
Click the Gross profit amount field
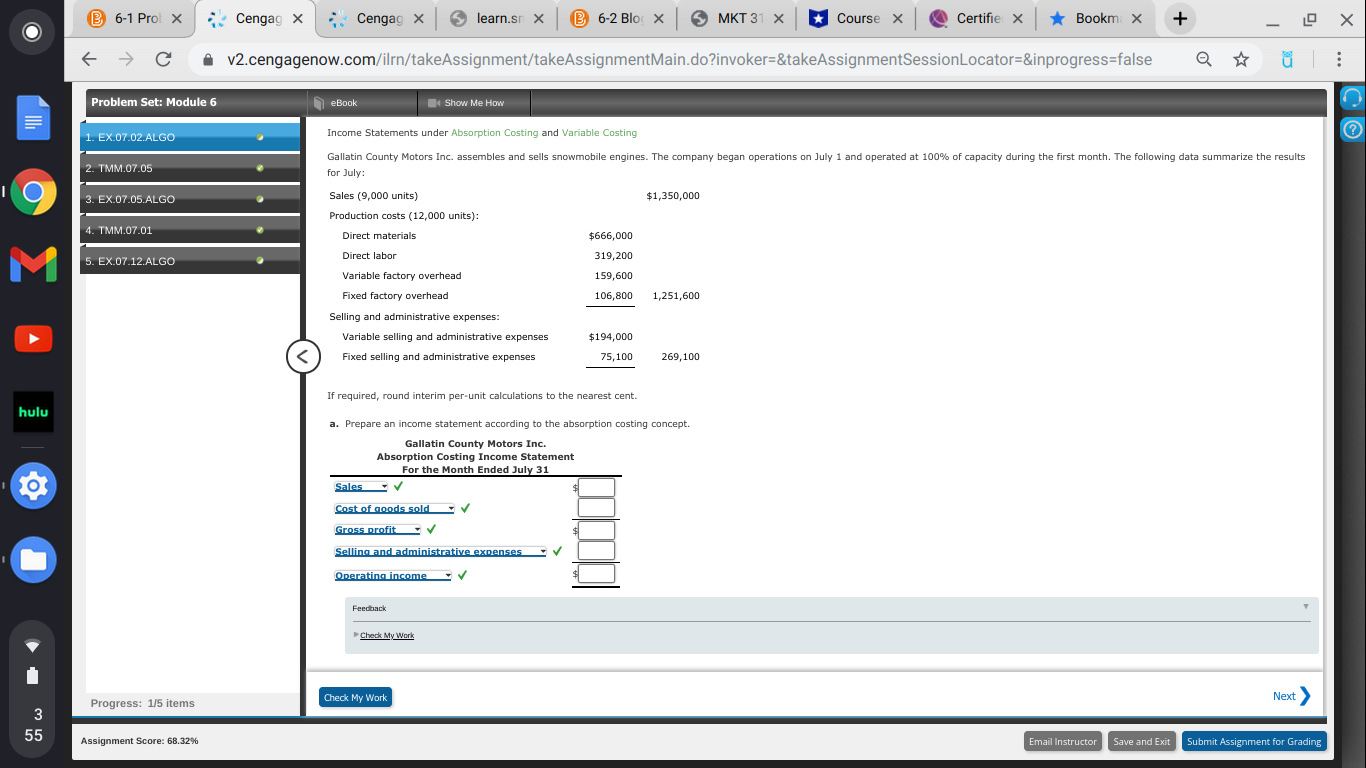[596, 531]
